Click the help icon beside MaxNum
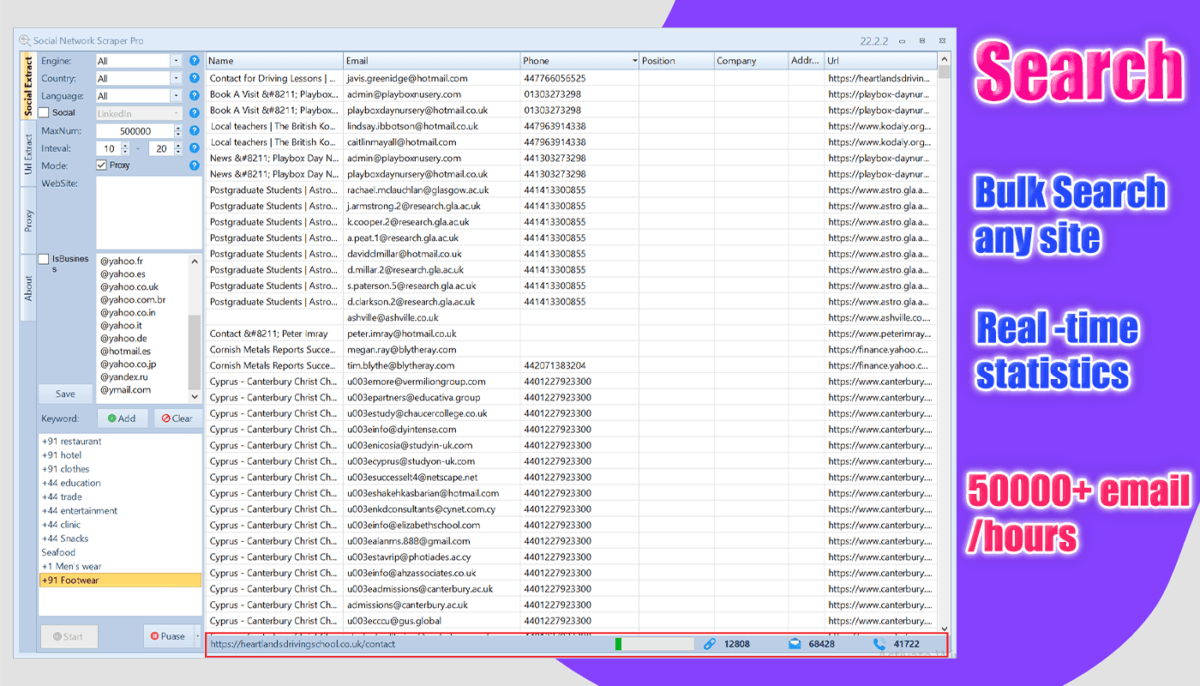 click(195, 131)
